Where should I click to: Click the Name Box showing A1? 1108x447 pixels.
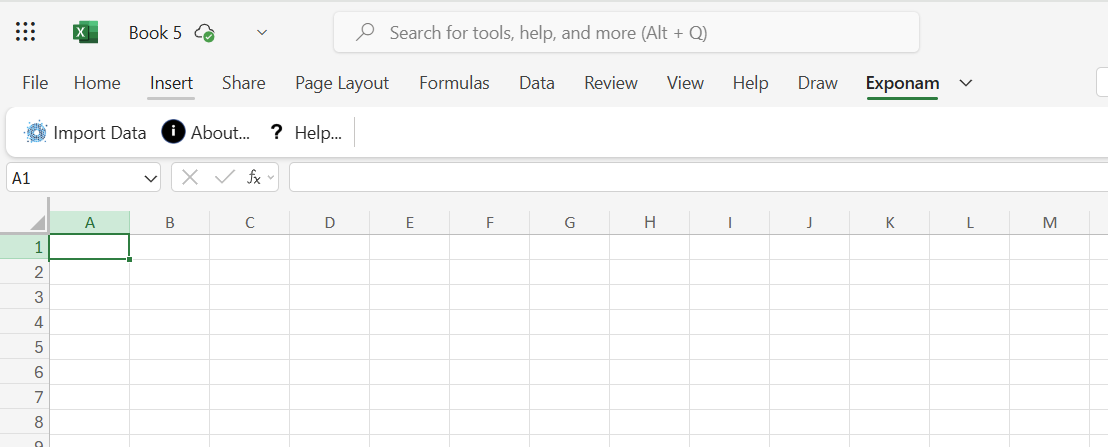click(83, 177)
